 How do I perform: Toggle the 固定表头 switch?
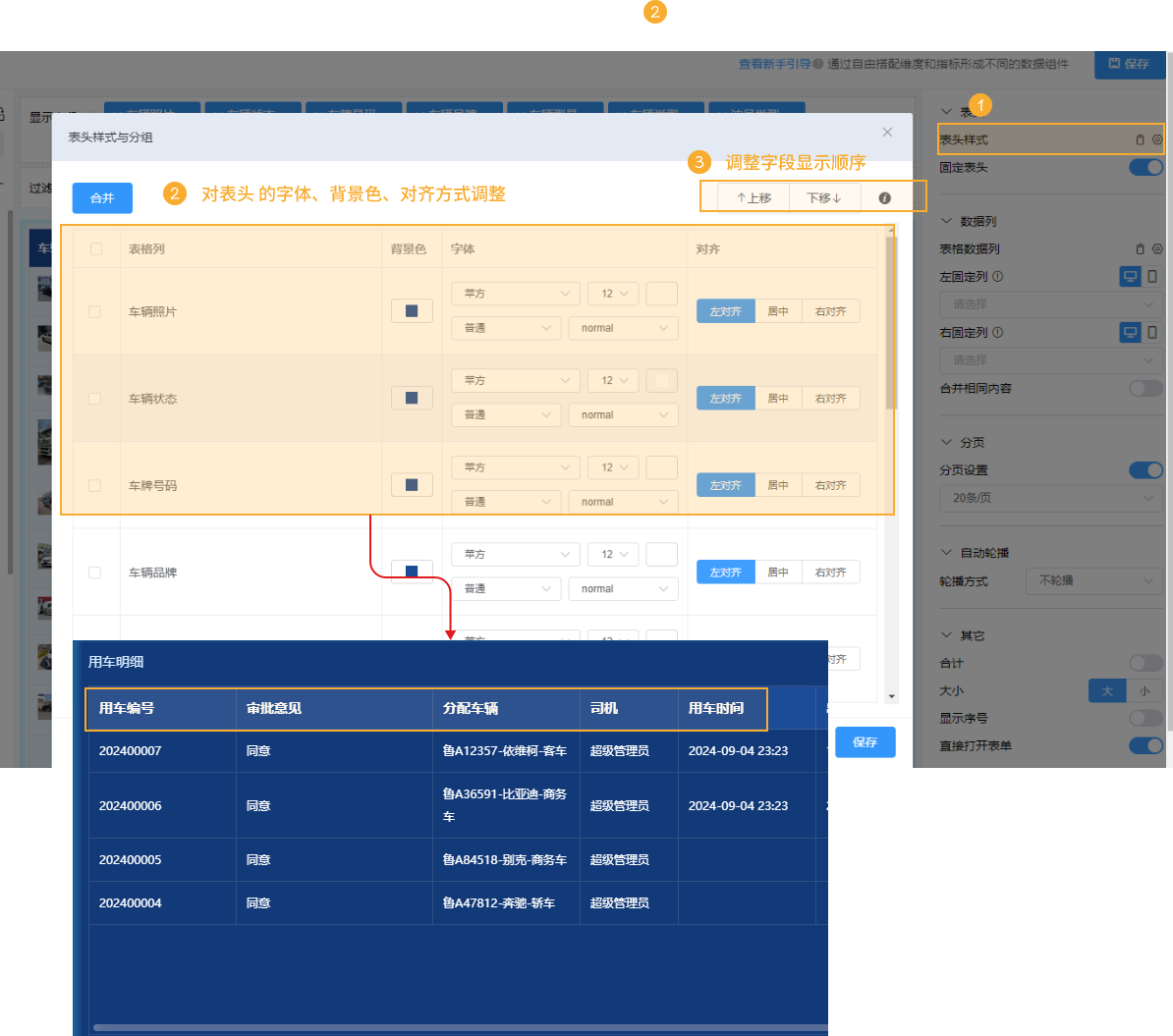[1145, 167]
